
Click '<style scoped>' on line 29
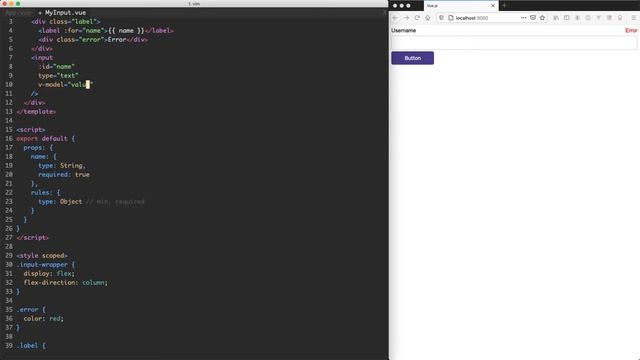(42, 256)
